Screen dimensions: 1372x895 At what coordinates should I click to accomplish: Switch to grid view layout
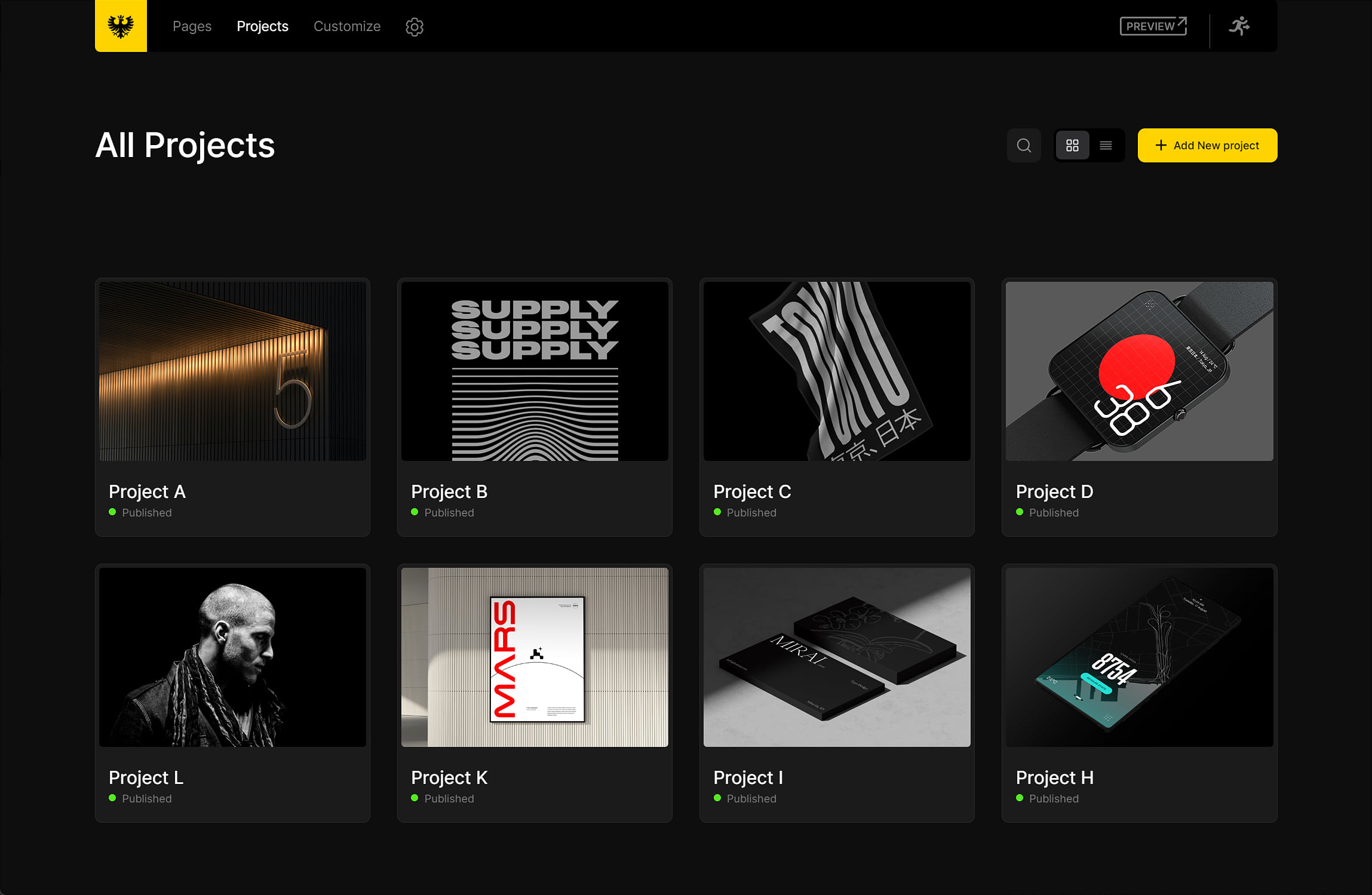[1072, 145]
